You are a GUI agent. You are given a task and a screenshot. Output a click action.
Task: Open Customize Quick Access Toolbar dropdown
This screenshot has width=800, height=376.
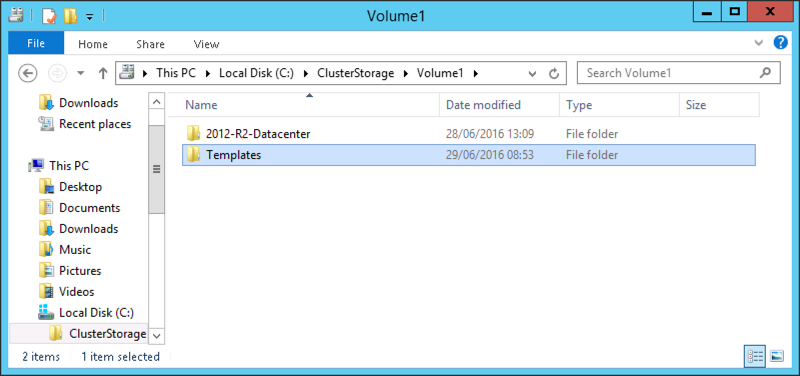click(x=89, y=17)
